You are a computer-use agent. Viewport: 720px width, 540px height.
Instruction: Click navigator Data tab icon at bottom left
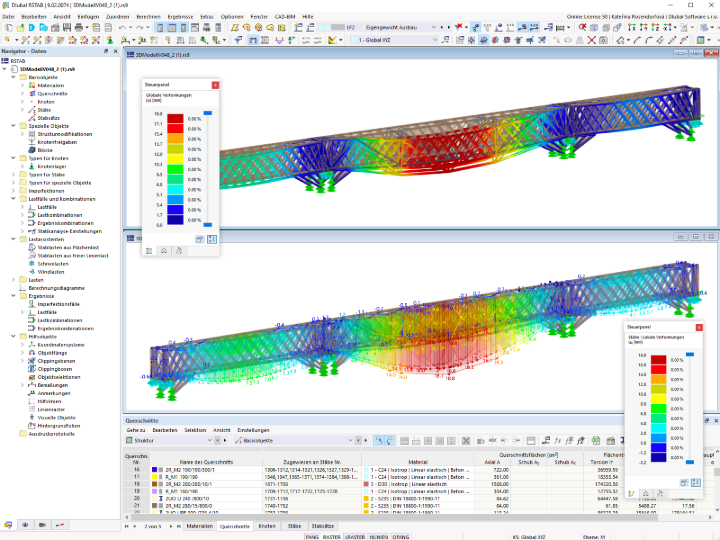tap(8, 524)
